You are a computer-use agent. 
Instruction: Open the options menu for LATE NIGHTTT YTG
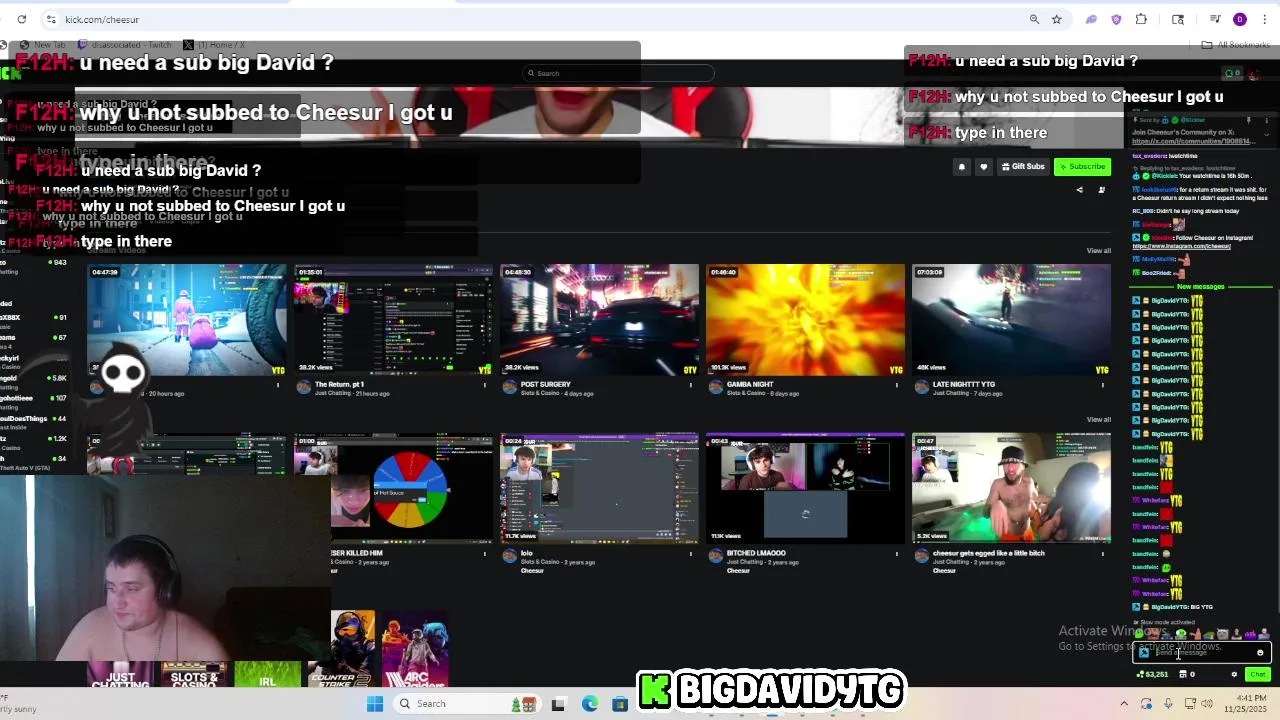click(1103, 385)
